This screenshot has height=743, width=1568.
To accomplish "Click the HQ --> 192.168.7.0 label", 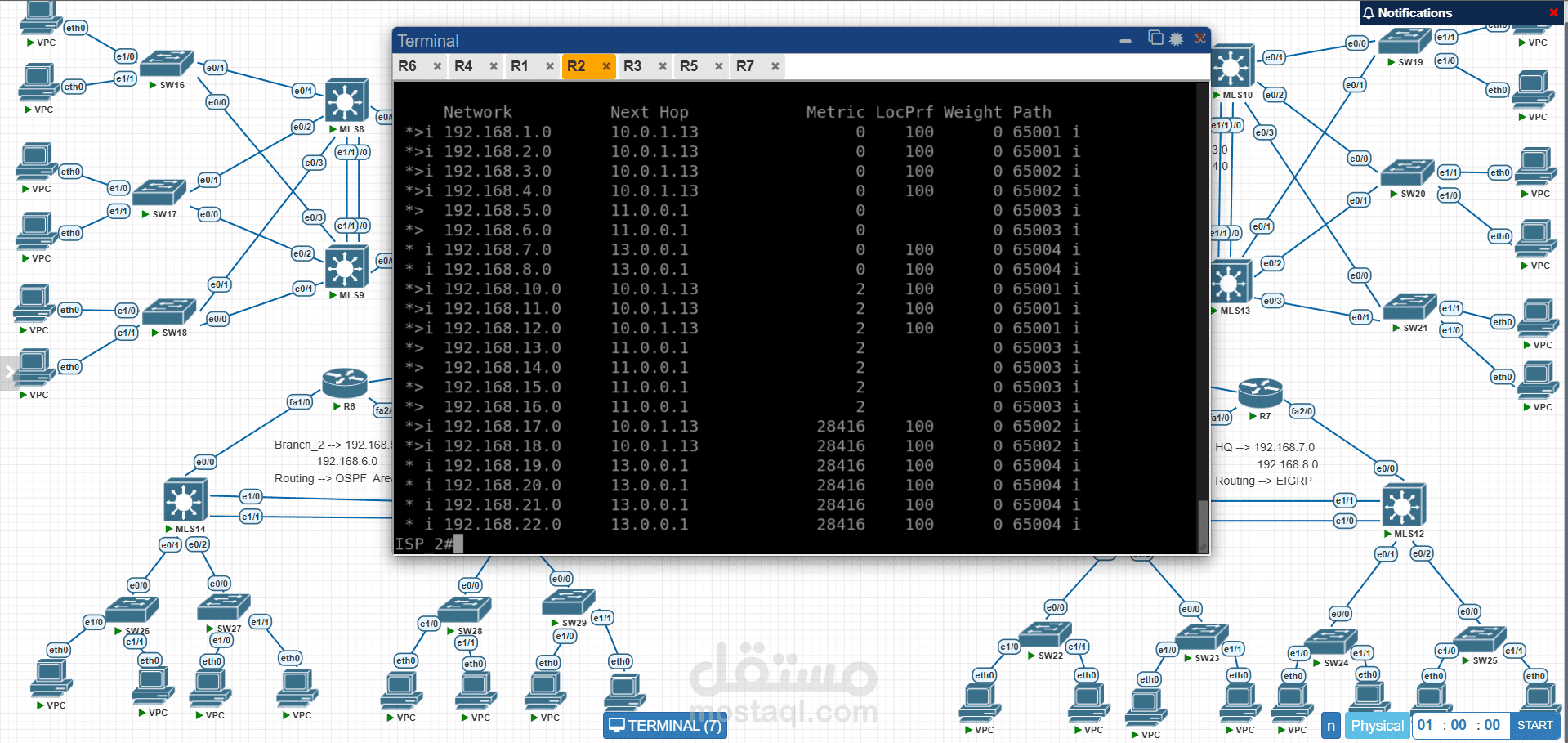I will [1265, 447].
